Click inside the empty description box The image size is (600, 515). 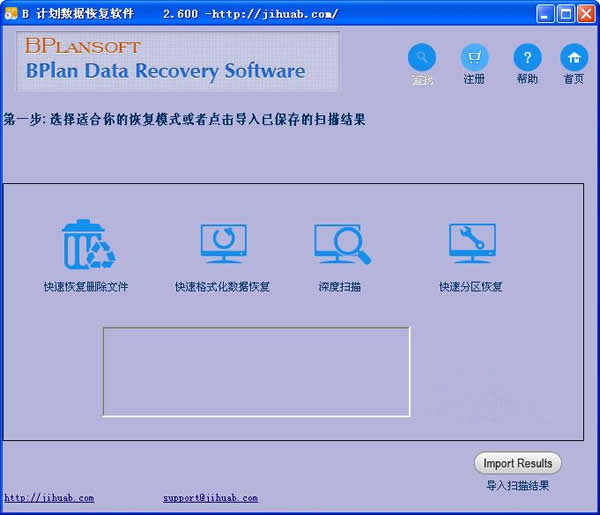click(x=256, y=371)
